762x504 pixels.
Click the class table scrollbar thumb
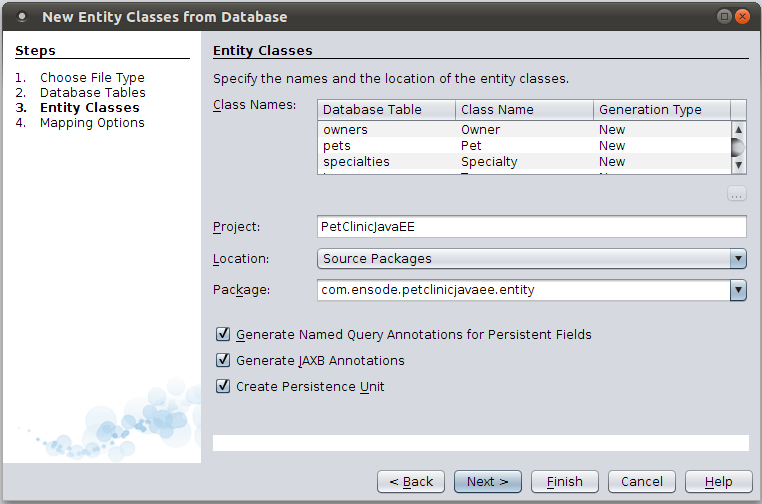tap(738, 148)
